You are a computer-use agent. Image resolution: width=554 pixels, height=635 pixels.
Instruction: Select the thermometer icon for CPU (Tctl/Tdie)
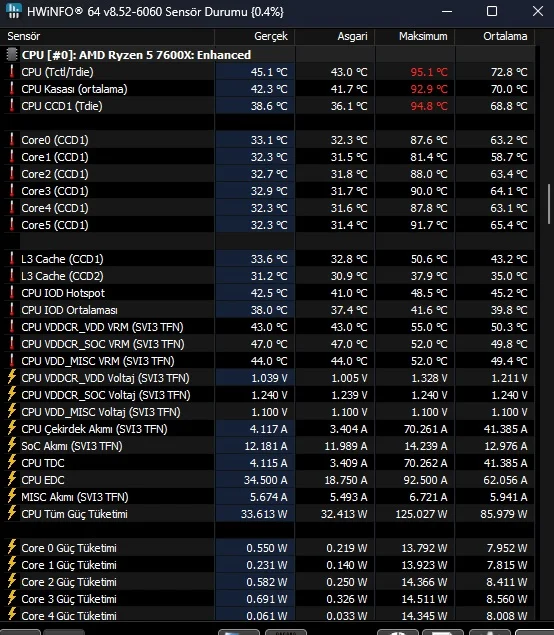tap(12, 72)
